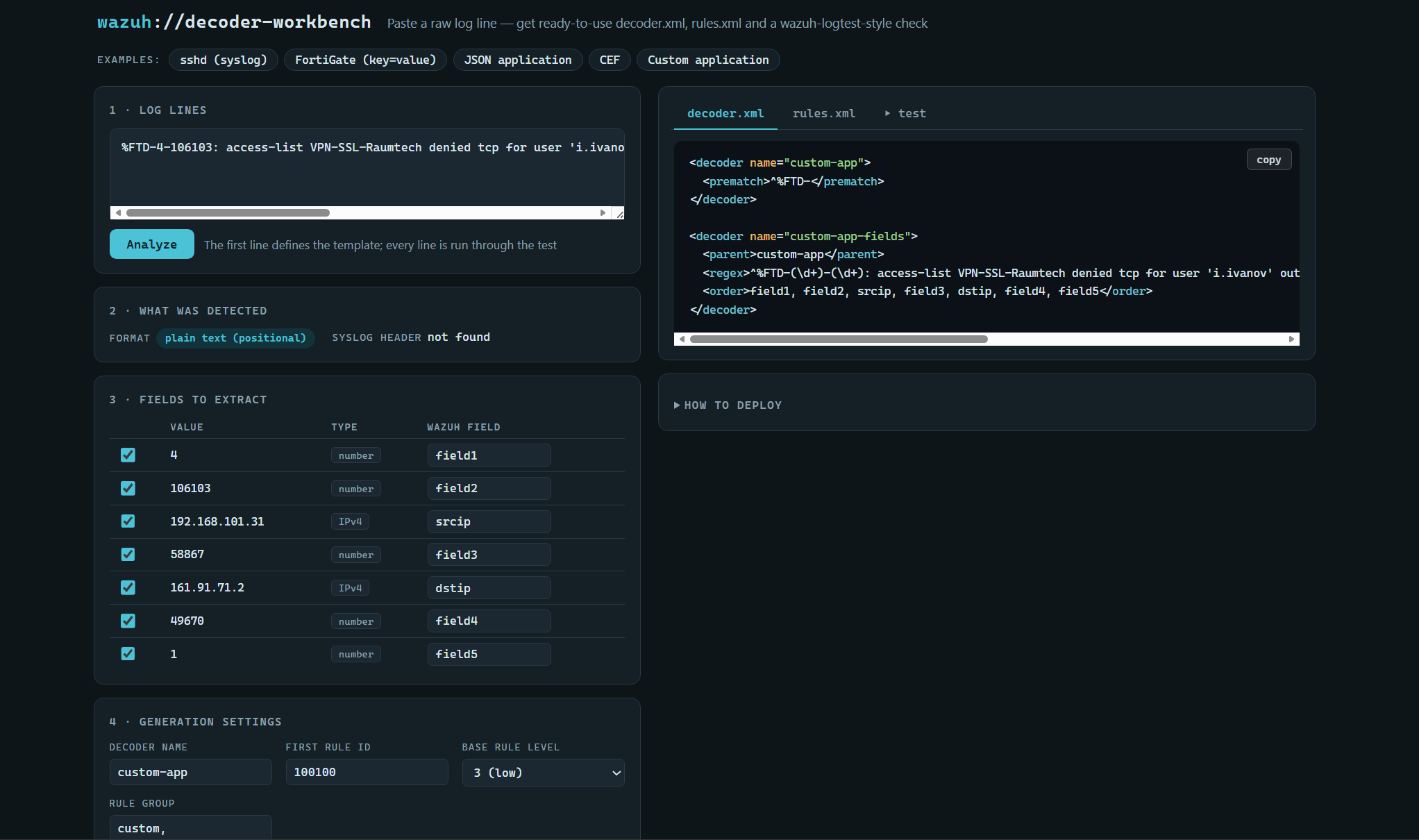The width and height of the screenshot is (1419, 840).
Task: Open the test tab
Action: click(905, 113)
